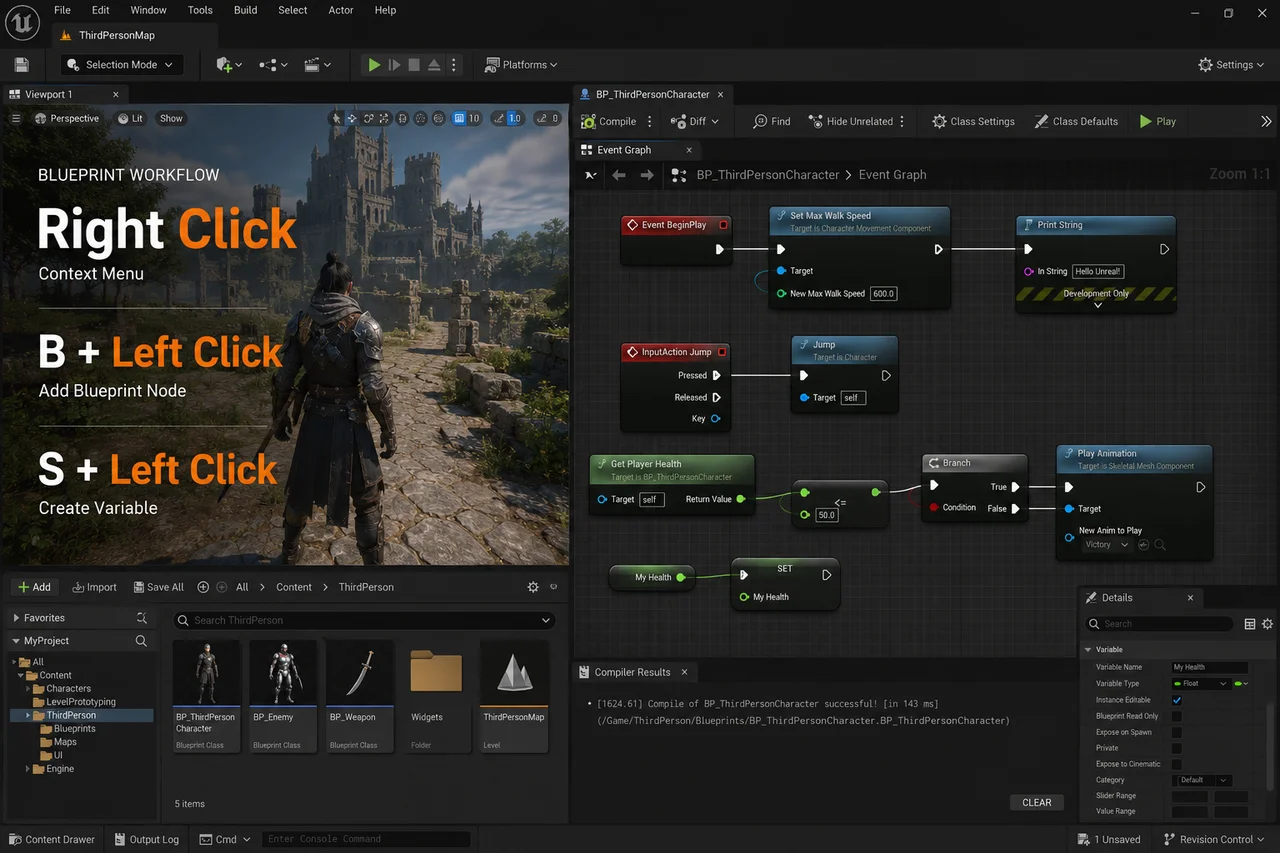
Task: Open the Actor menu
Action: 341,10
